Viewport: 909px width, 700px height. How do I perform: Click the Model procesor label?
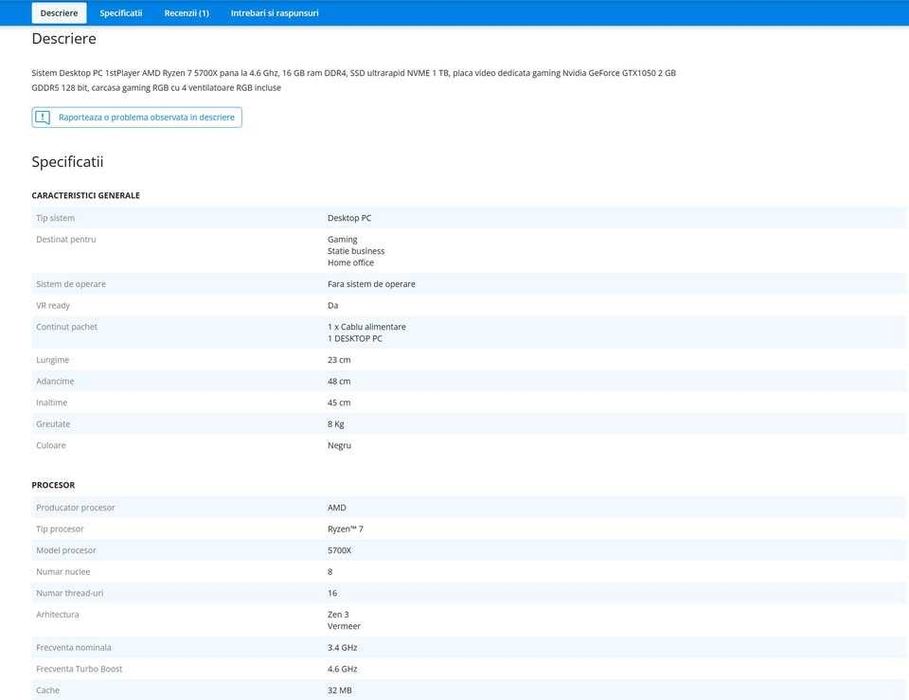pos(66,551)
